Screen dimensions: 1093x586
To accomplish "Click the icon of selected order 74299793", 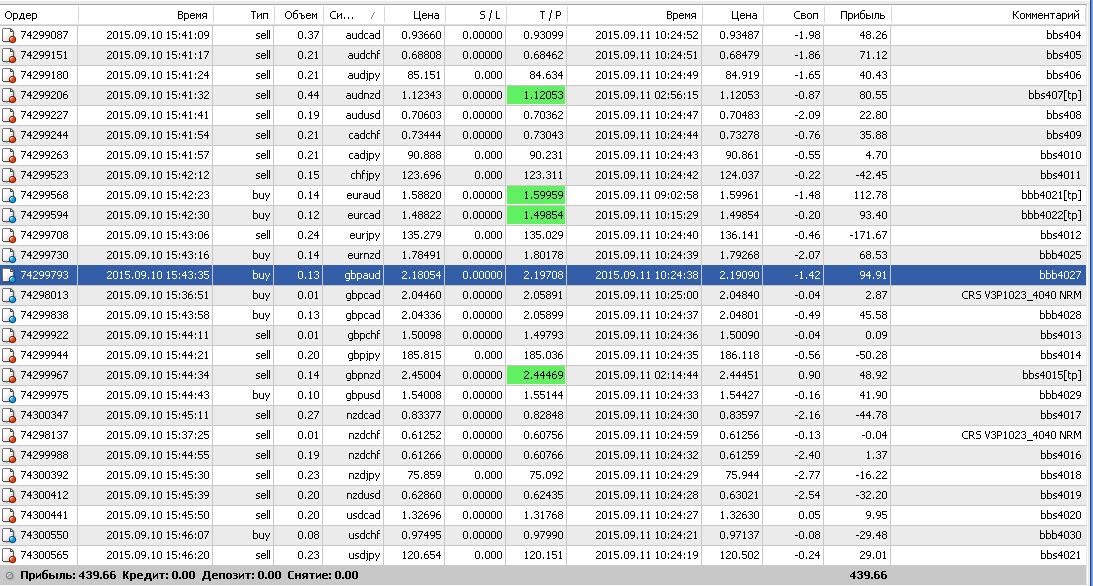I will [x=9, y=275].
